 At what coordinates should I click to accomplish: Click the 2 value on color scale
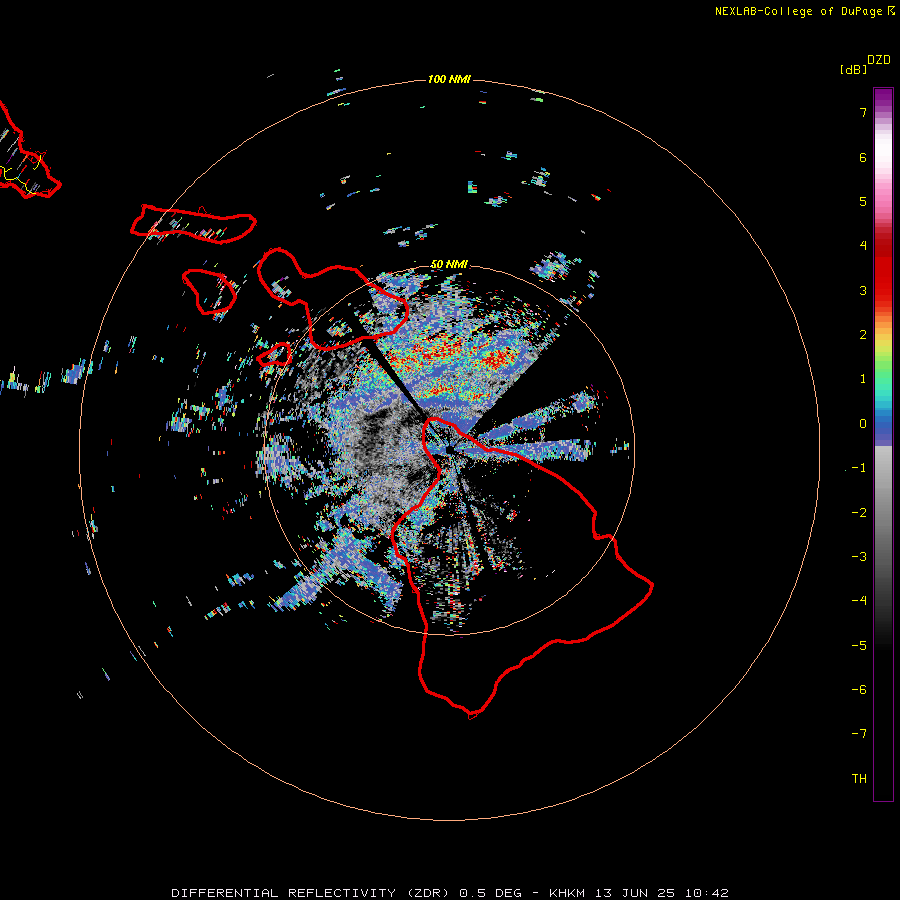click(x=863, y=335)
